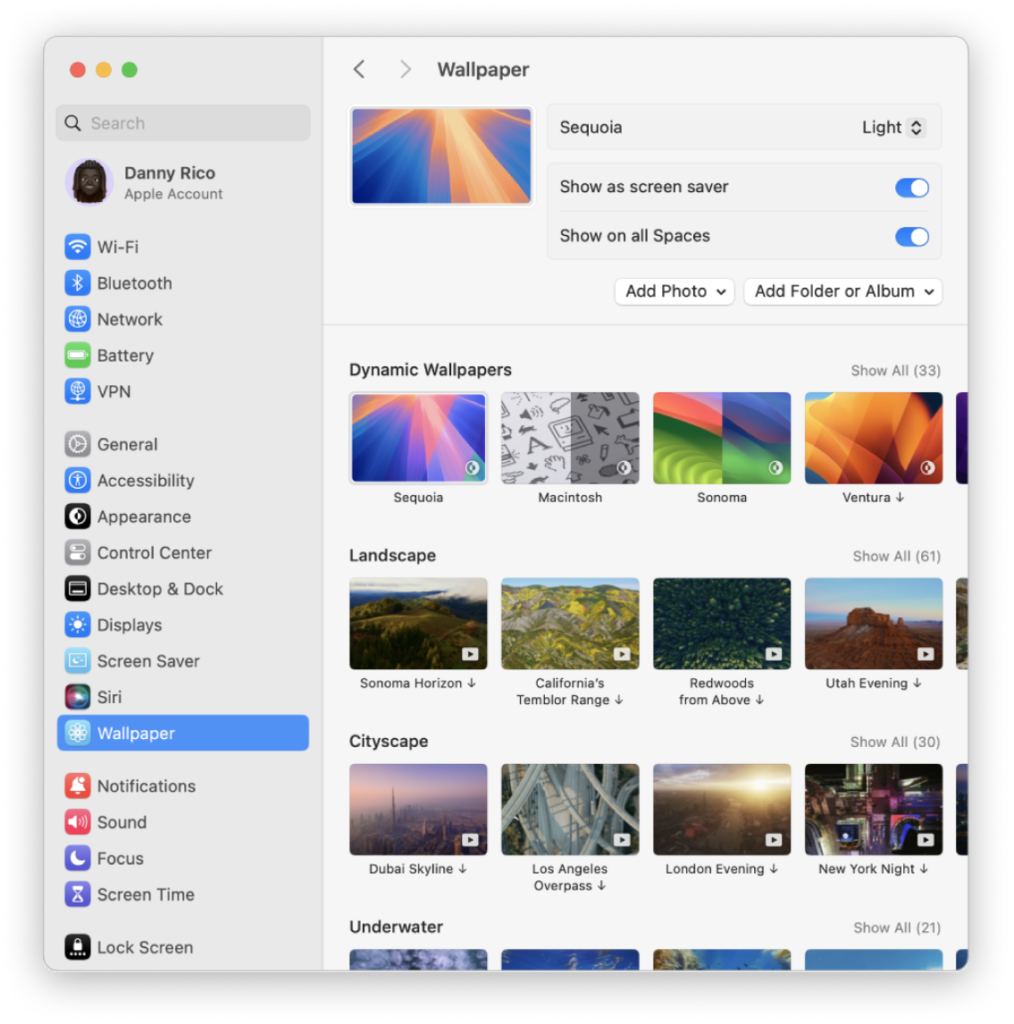Show all 30 Cityscape wallpapers
Image resolution: width=1014 pixels, height=1024 pixels.
[x=895, y=742]
